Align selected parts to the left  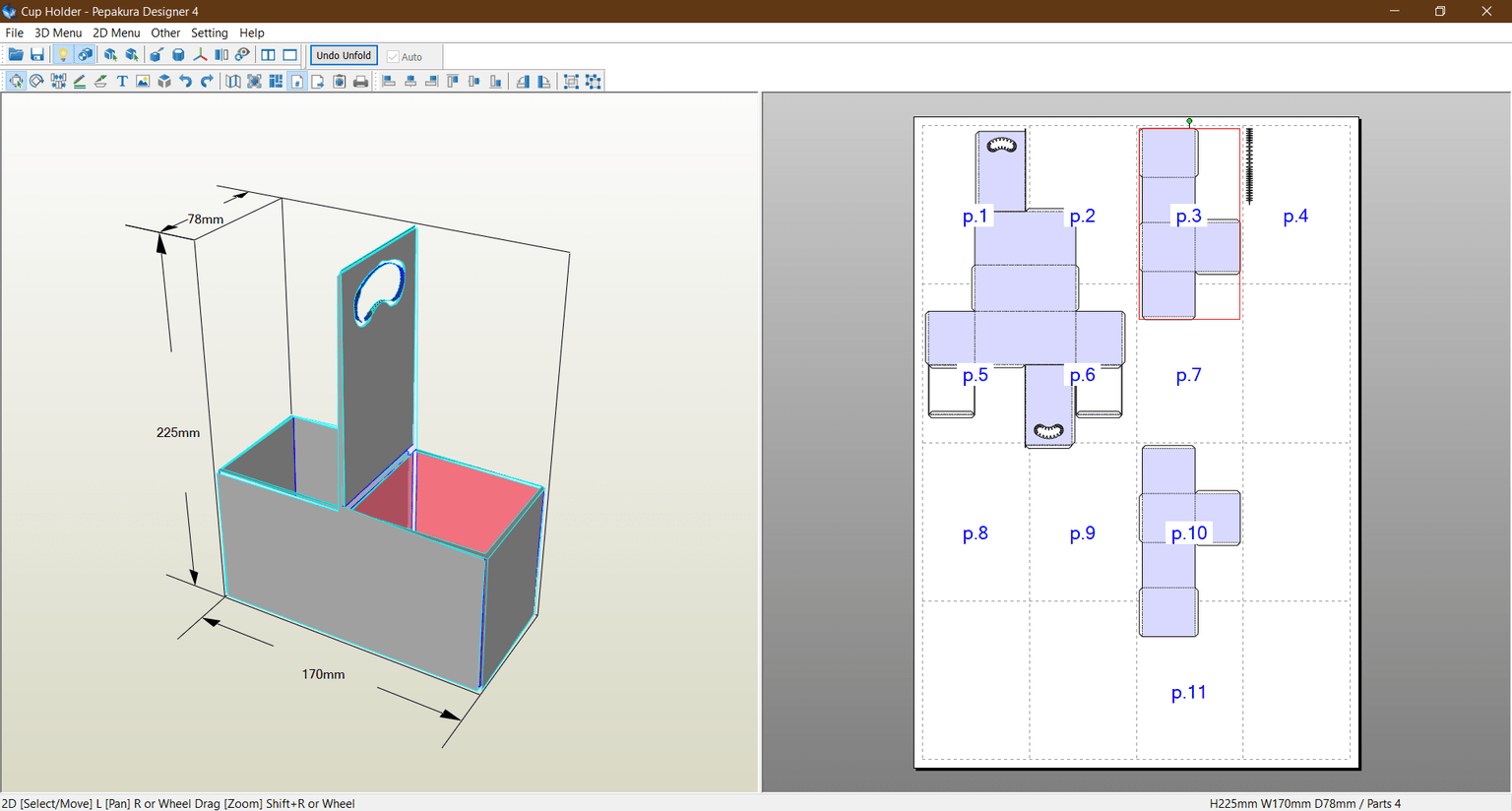pos(389,82)
